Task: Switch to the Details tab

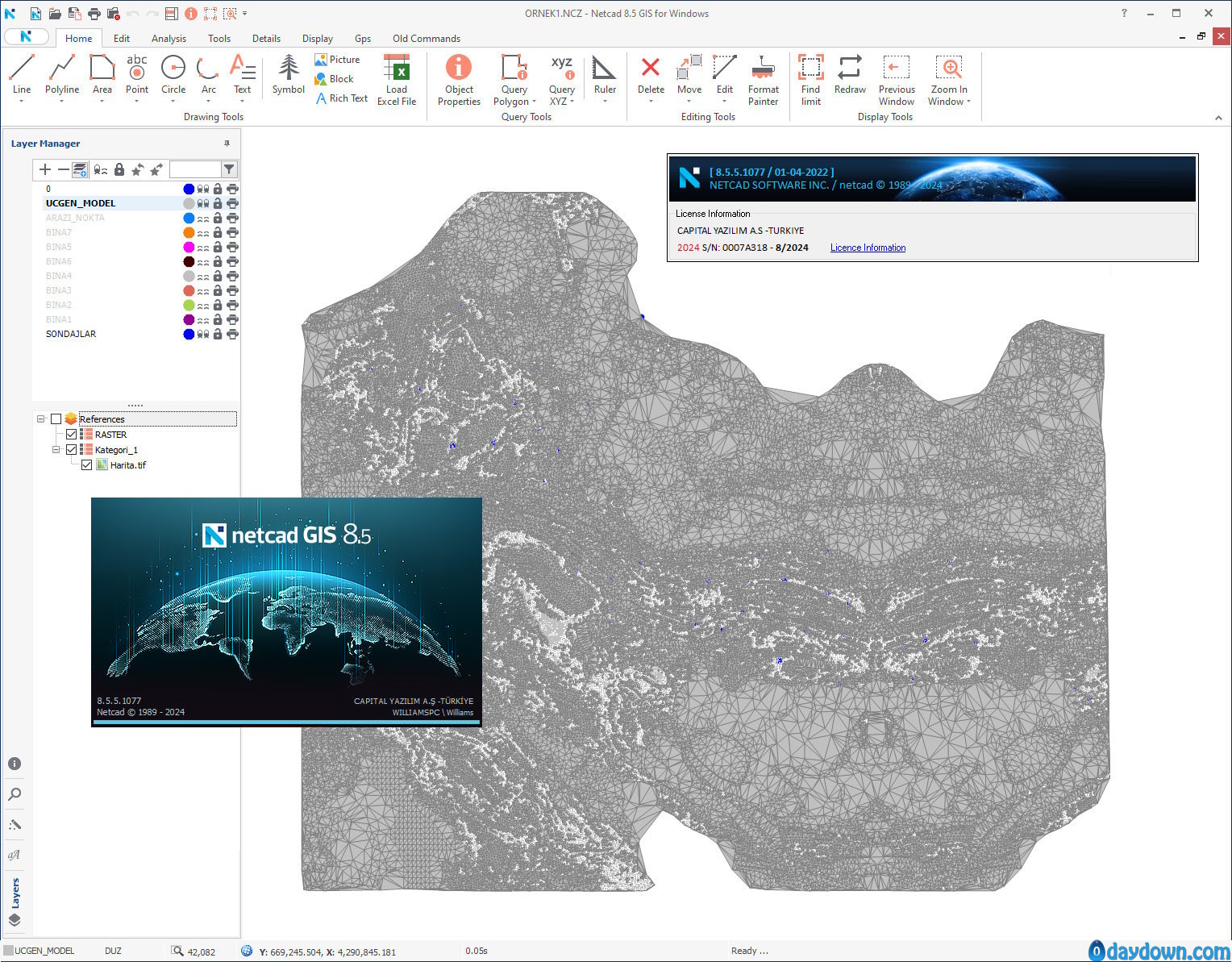Action: pos(266,39)
